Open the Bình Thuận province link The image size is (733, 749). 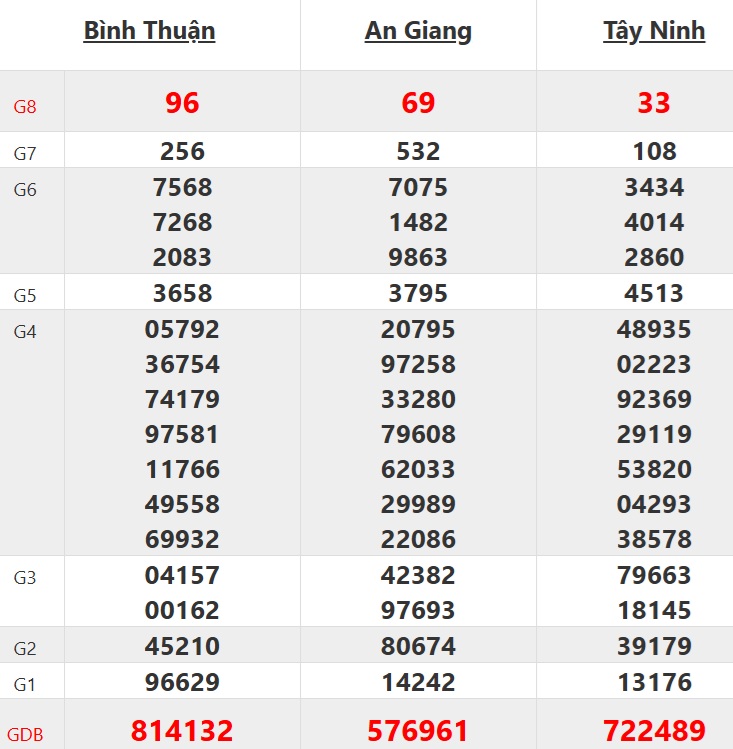pyautogui.click(x=149, y=31)
